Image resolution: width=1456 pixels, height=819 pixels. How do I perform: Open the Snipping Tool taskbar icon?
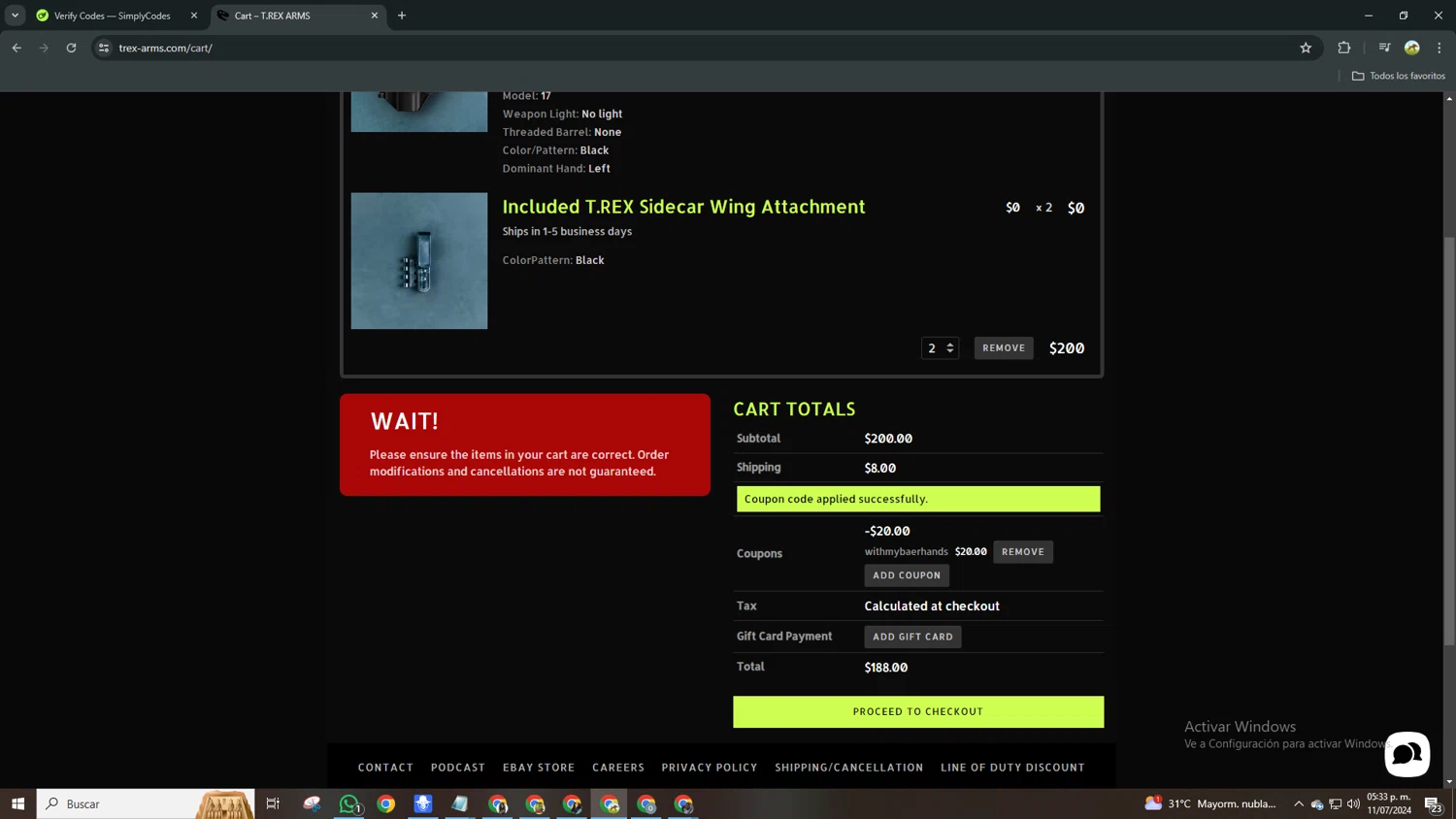click(x=312, y=803)
